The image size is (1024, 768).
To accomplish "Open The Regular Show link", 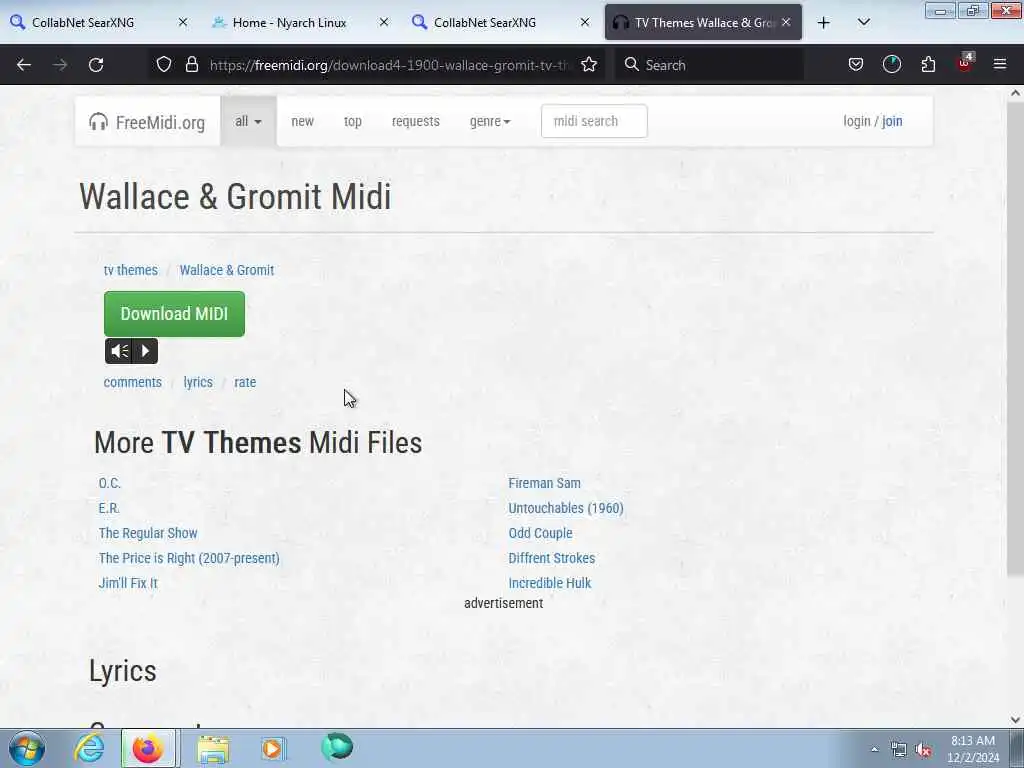I will click(x=148, y=533).
